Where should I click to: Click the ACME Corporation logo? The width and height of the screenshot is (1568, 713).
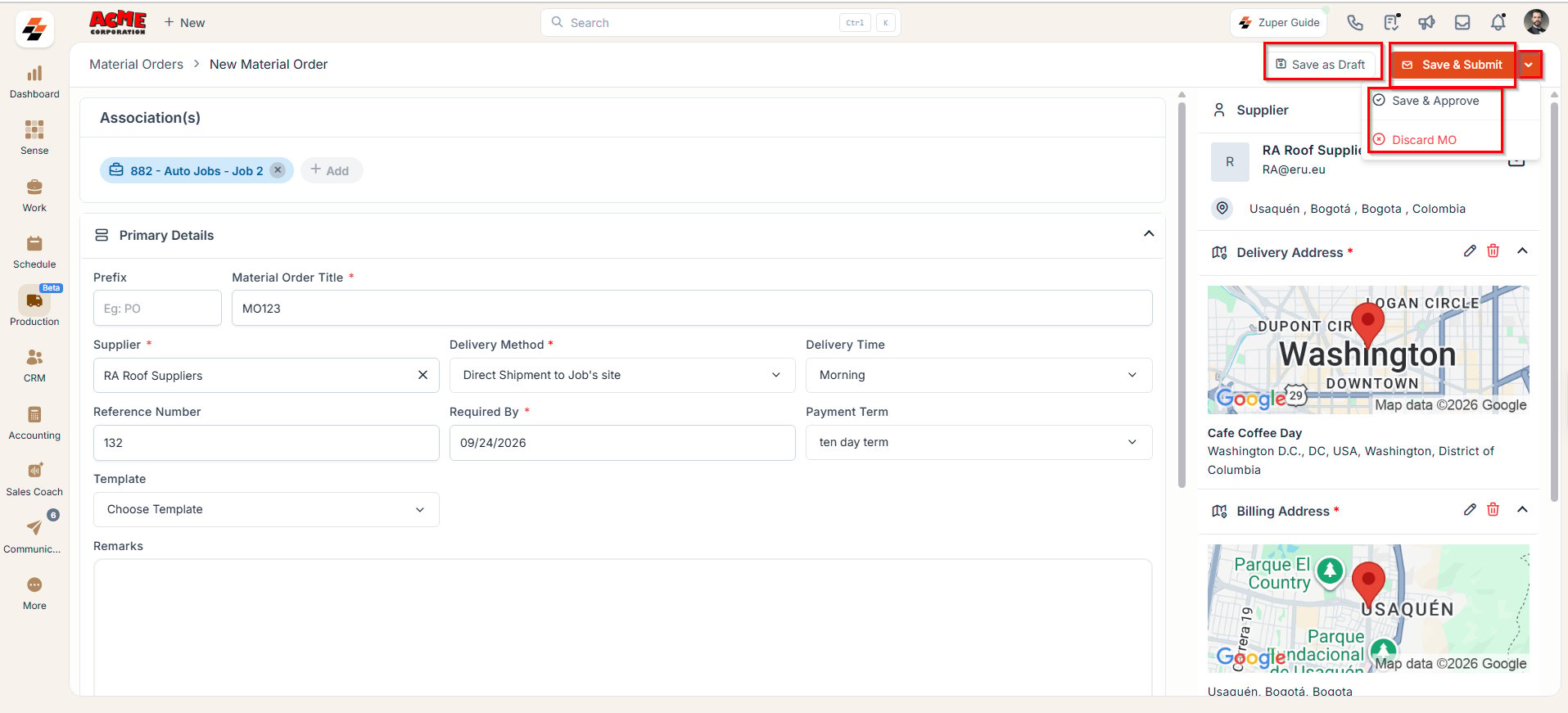pyautogui.click(x=118, y=22)
